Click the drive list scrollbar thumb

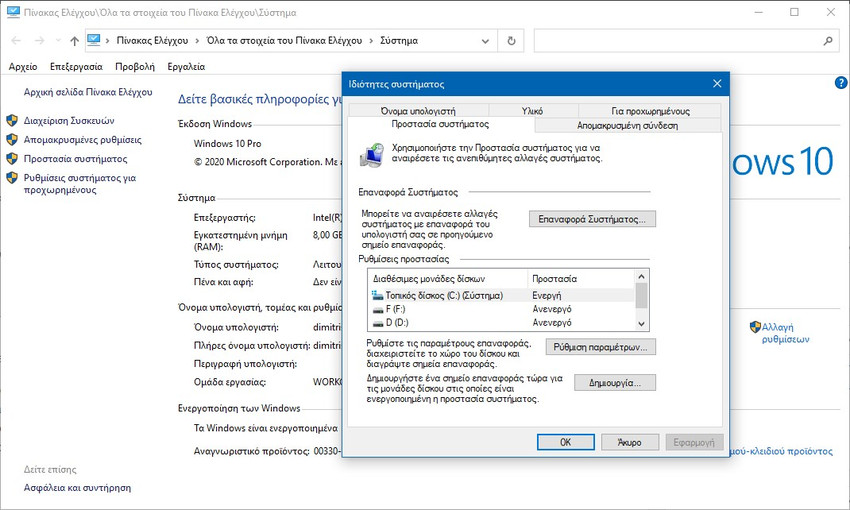click(x=641, y=295)
